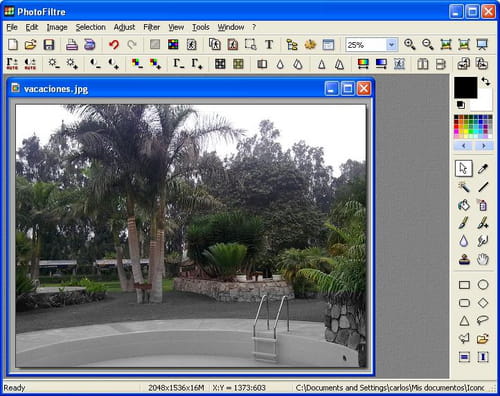Image resolution: width=500 pixels, height=396 pixels.
Task: Click Auto contrast icon
Action: (x=30, y=64)
